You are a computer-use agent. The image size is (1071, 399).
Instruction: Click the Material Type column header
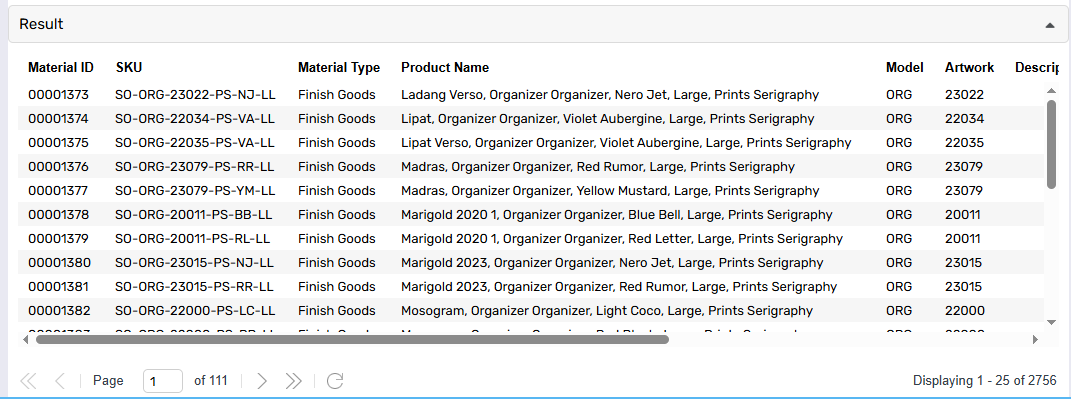point(339,68)
